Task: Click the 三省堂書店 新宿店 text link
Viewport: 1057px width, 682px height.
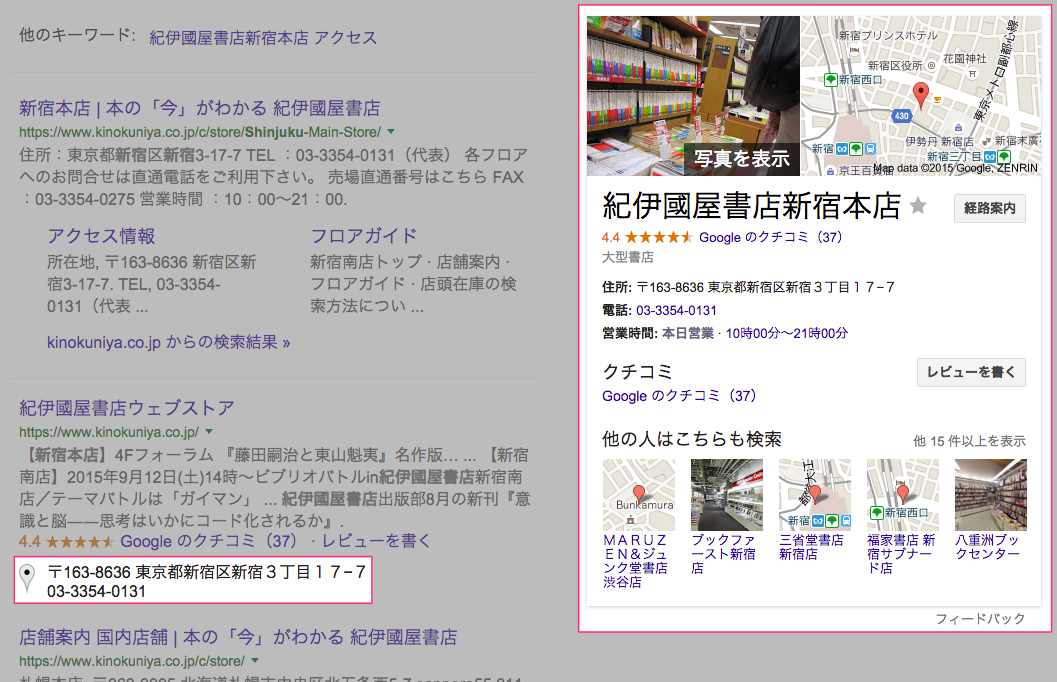Action: click(811, 547)
